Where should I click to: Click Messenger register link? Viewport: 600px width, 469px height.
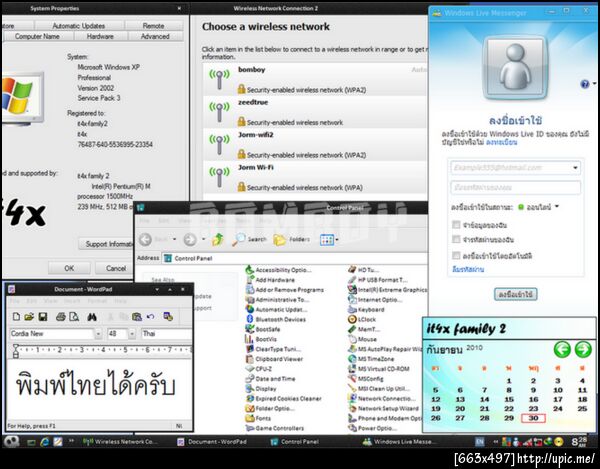[x=501, y=142]
